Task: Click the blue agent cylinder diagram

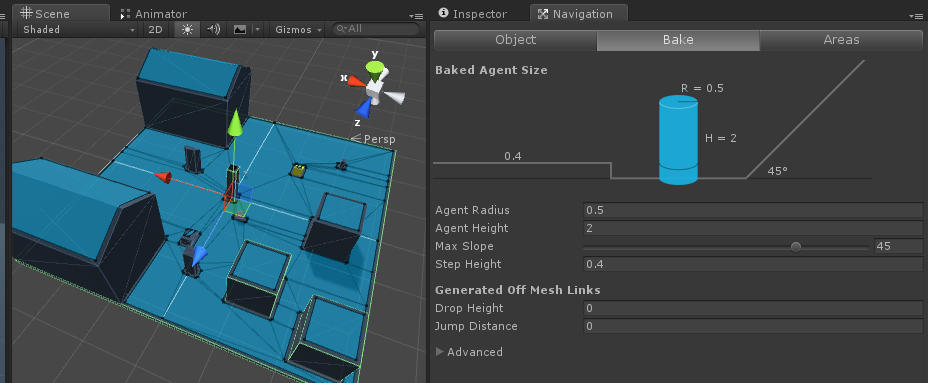Action: [678, 141]
